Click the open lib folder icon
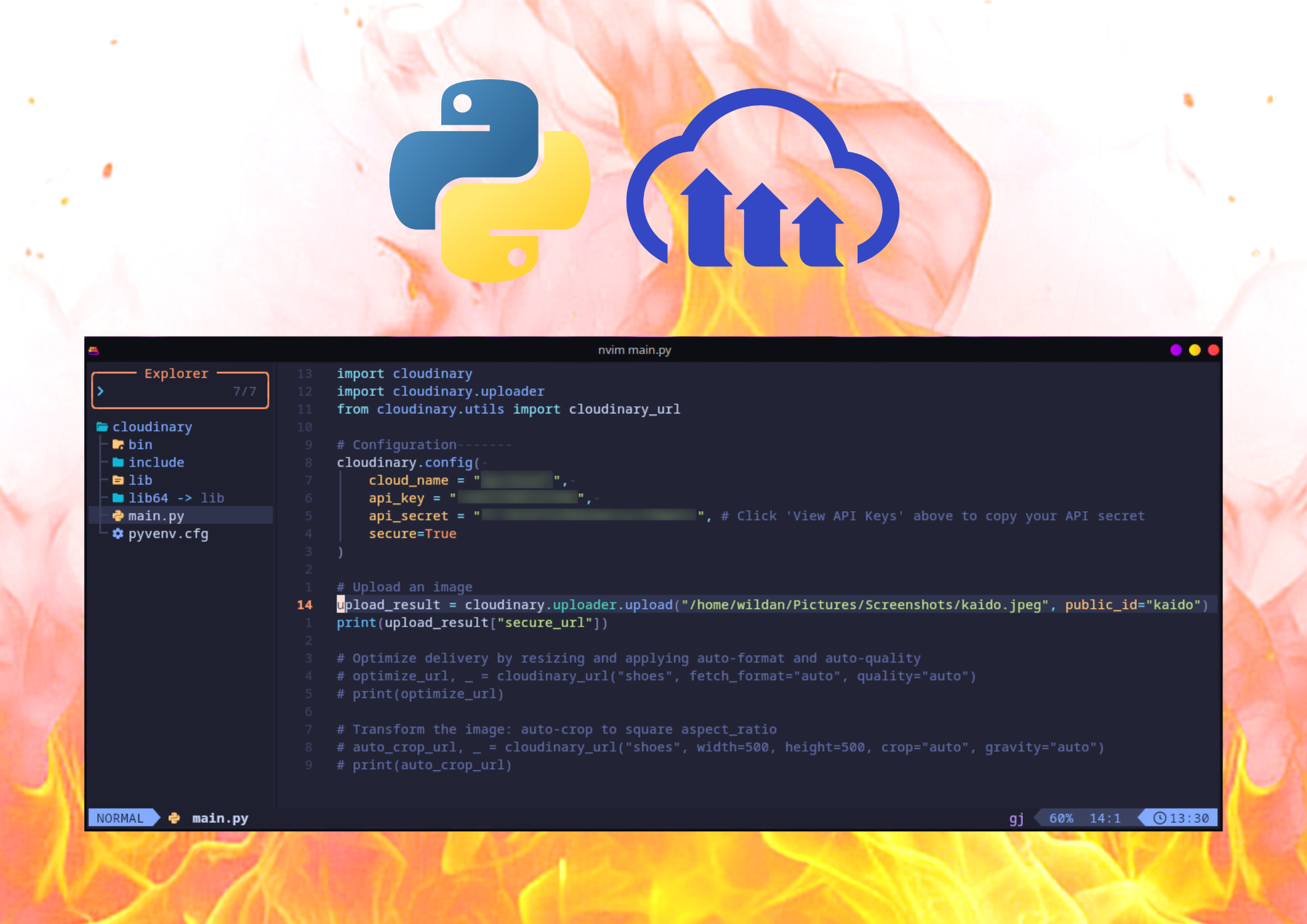 click(x=118, y=480)
